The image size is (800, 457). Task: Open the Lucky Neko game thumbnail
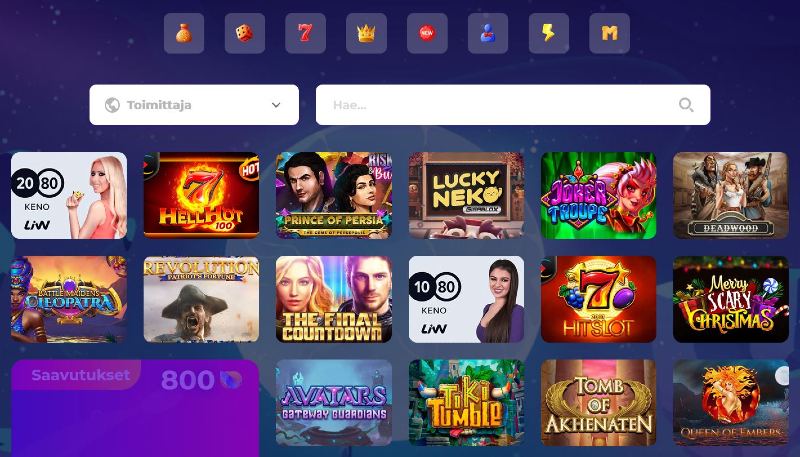click(466, 195)
